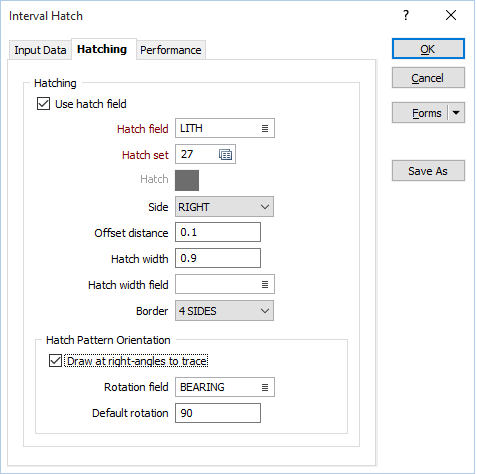The height and width of the screenshot is (474, 477).
Task: Select the Hatching tab
Action: click(102, 49)
